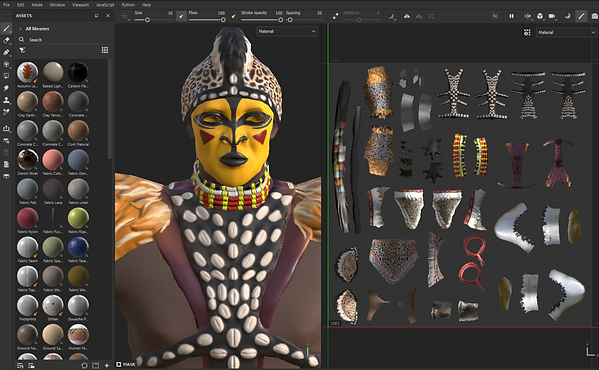Image resolution: width=599 pixels, height=370 pixels.
Task: Open the Python menu
Action: pos(128,5)
